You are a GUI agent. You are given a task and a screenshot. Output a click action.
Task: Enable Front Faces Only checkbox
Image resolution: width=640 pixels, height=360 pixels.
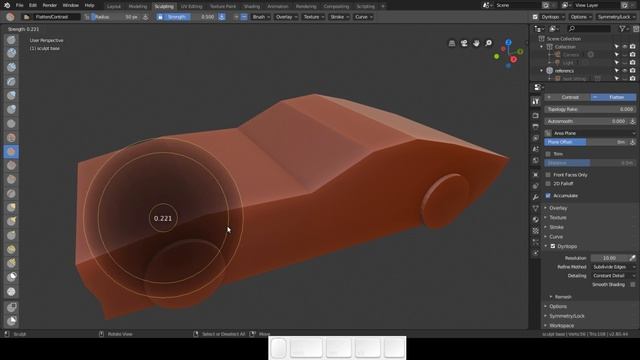[548, 175]
